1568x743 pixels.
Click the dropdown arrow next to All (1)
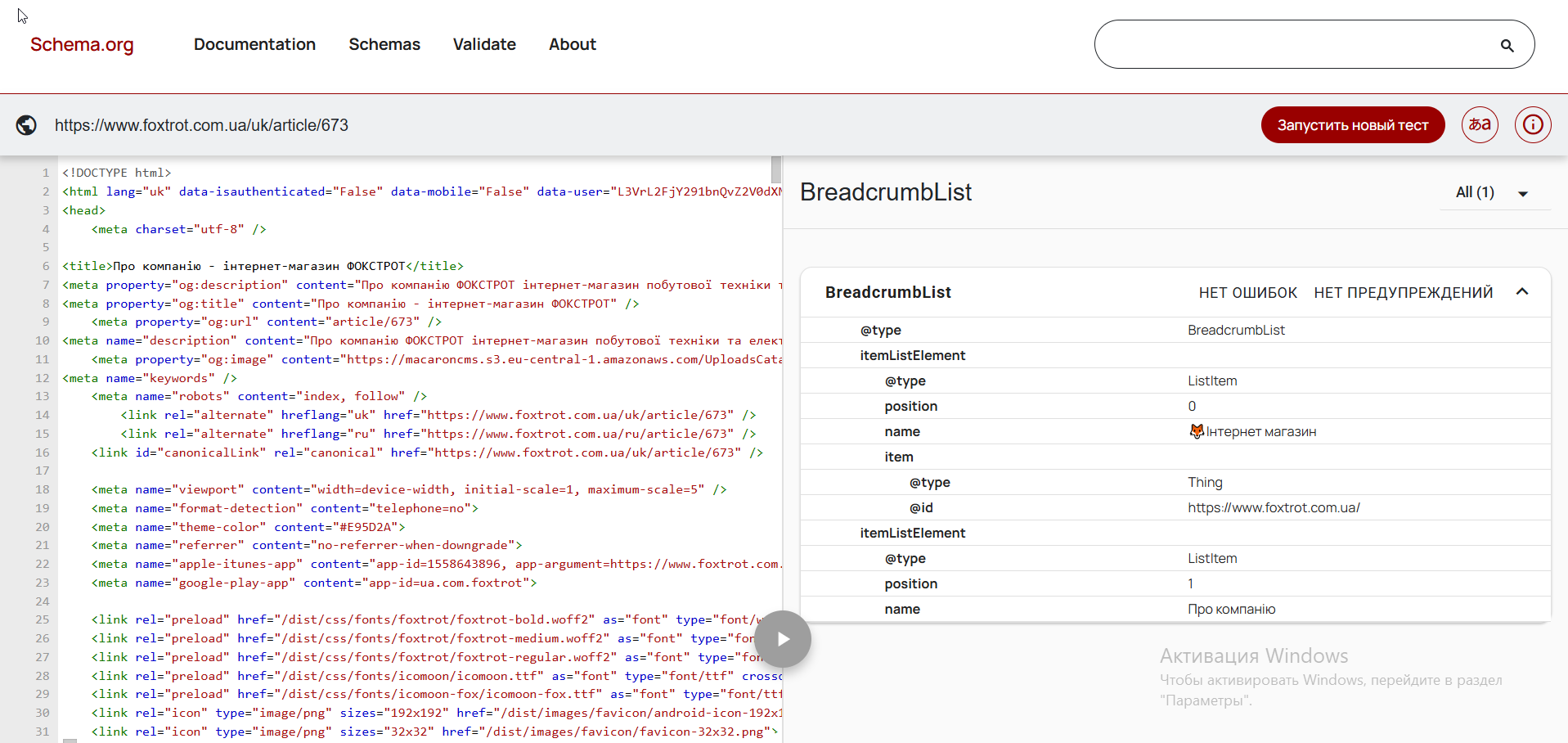(x=1523, y=194)
